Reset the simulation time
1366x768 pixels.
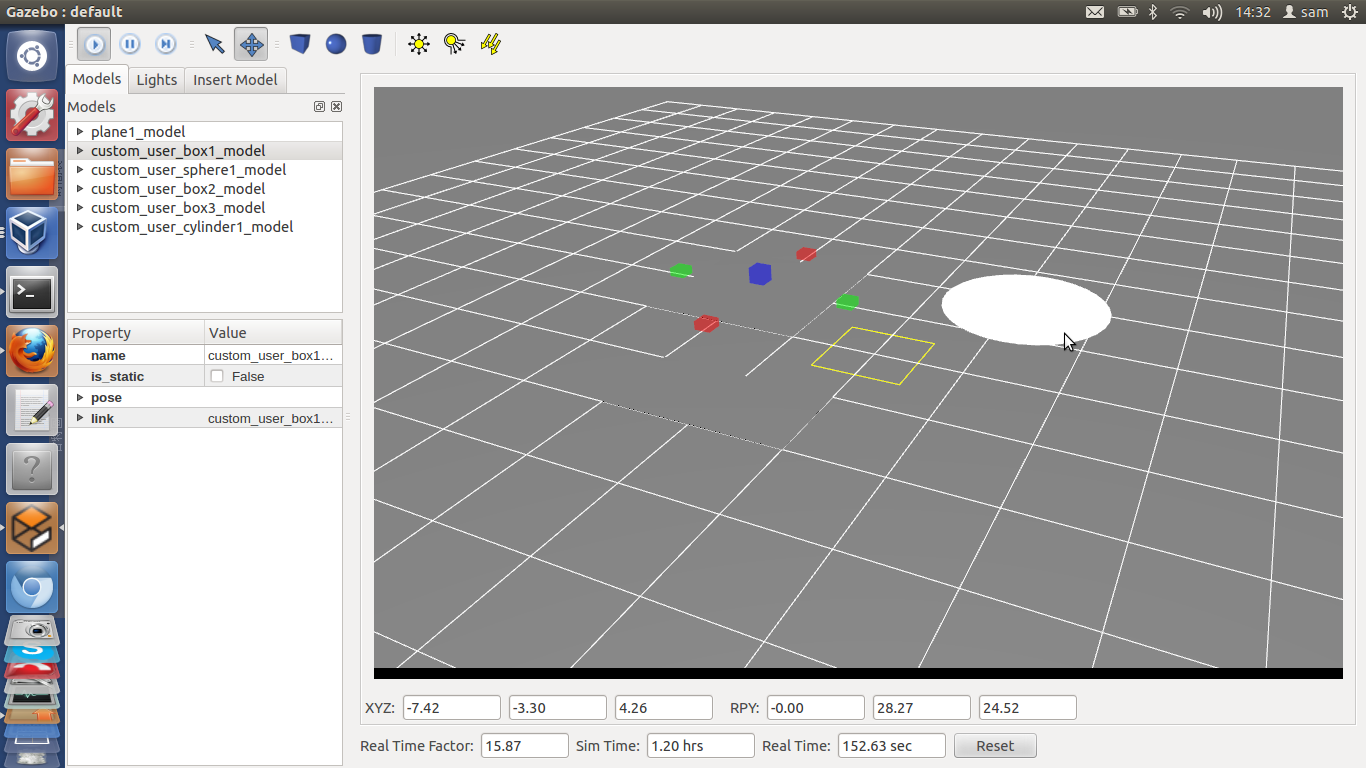click(x=995, y=746)
